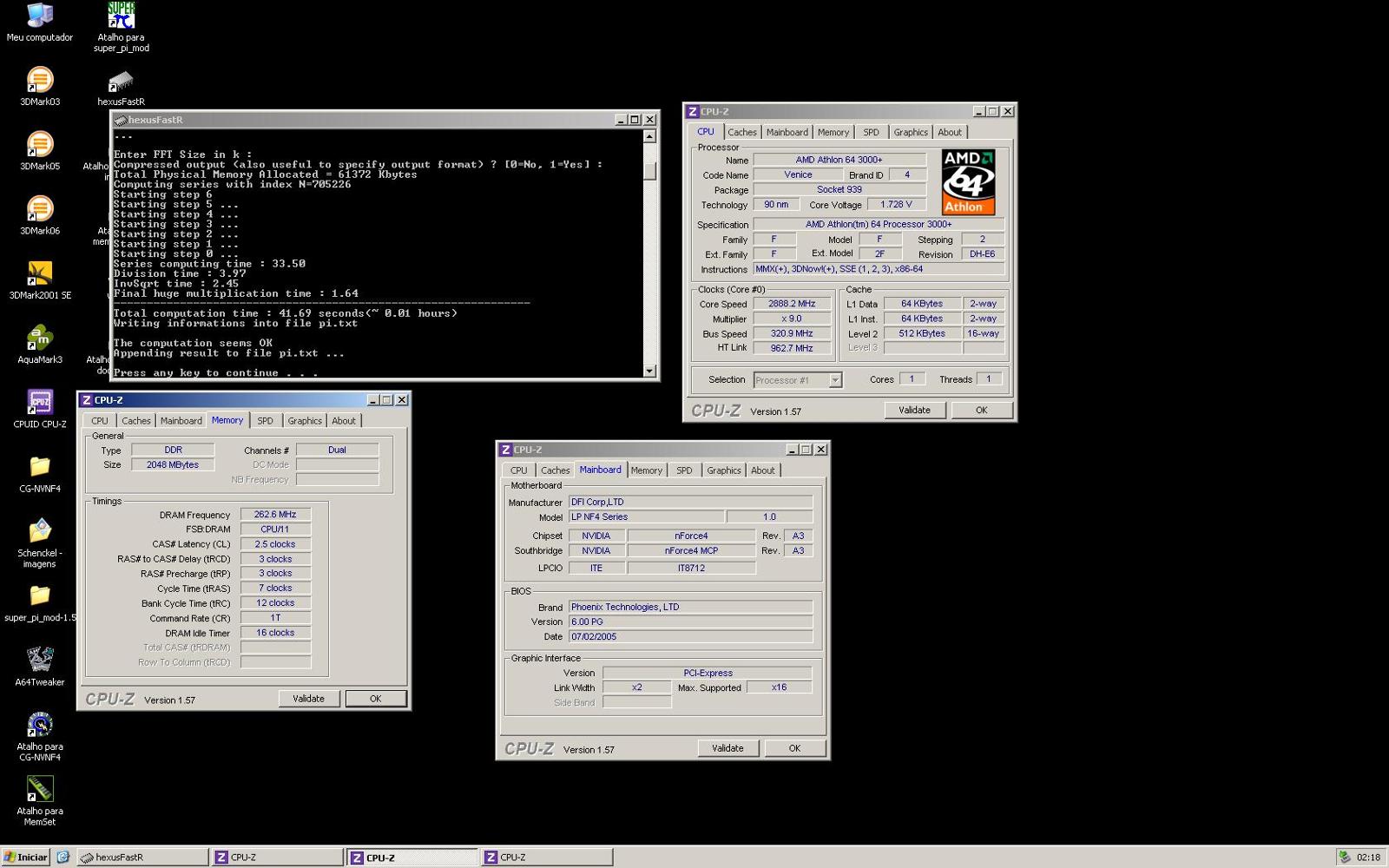The image size is (1389, 868).
Task: Click Validate in the Mainboard CPU-Z window
Action: 727,747
